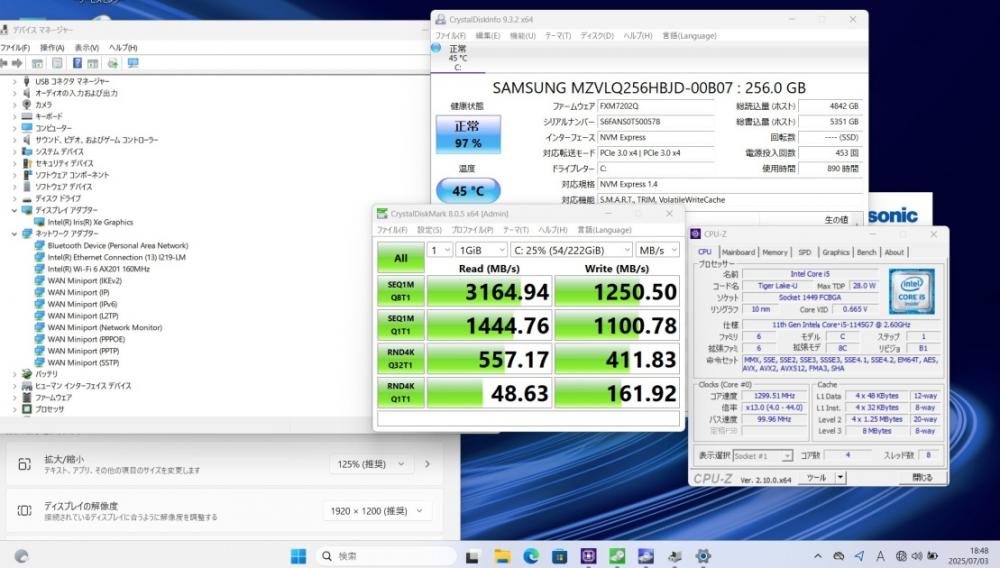
Task: Click the volume speaker icon in system tray
Action: click(x=916, y=556)
